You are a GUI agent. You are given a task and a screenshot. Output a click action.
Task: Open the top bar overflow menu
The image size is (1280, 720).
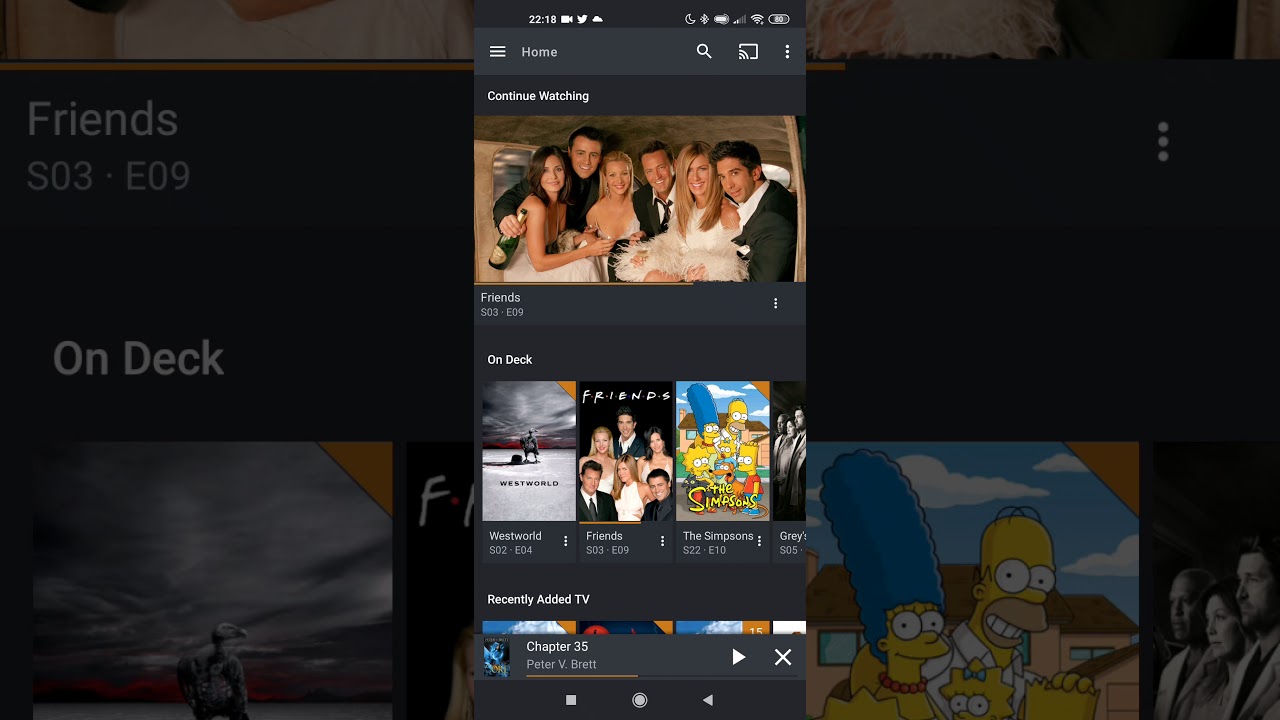787,52
